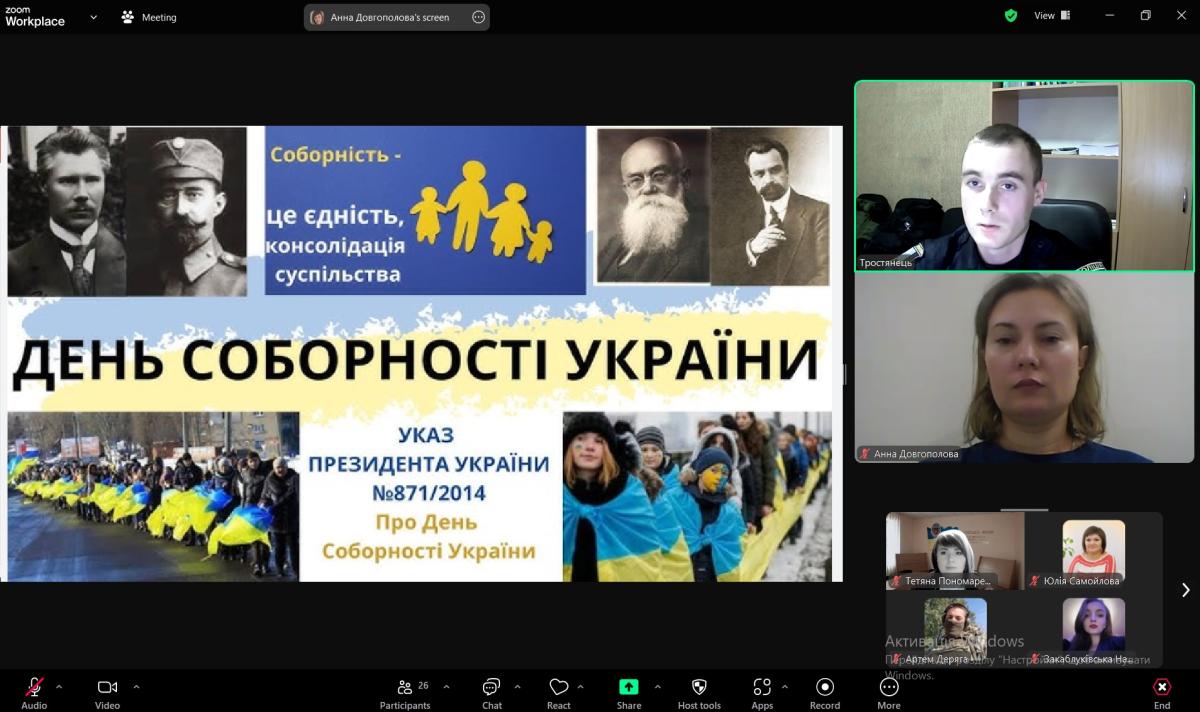The height and width of the screenshot is (712, 1200).
Task: Open Zoom Workplace dropdown arrow
Action: tap(94, 17)
